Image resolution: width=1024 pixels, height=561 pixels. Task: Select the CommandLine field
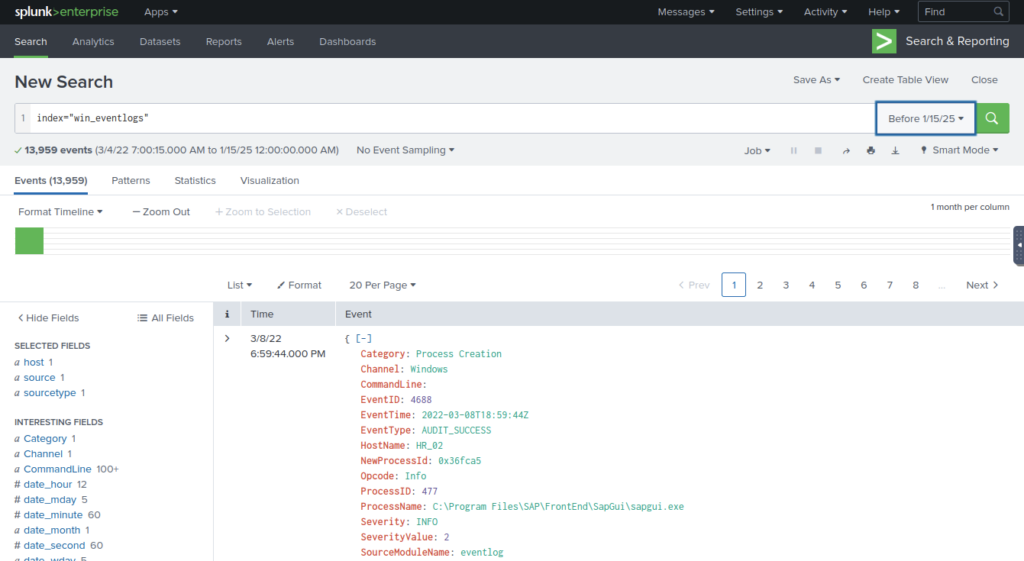coord(57,469)
